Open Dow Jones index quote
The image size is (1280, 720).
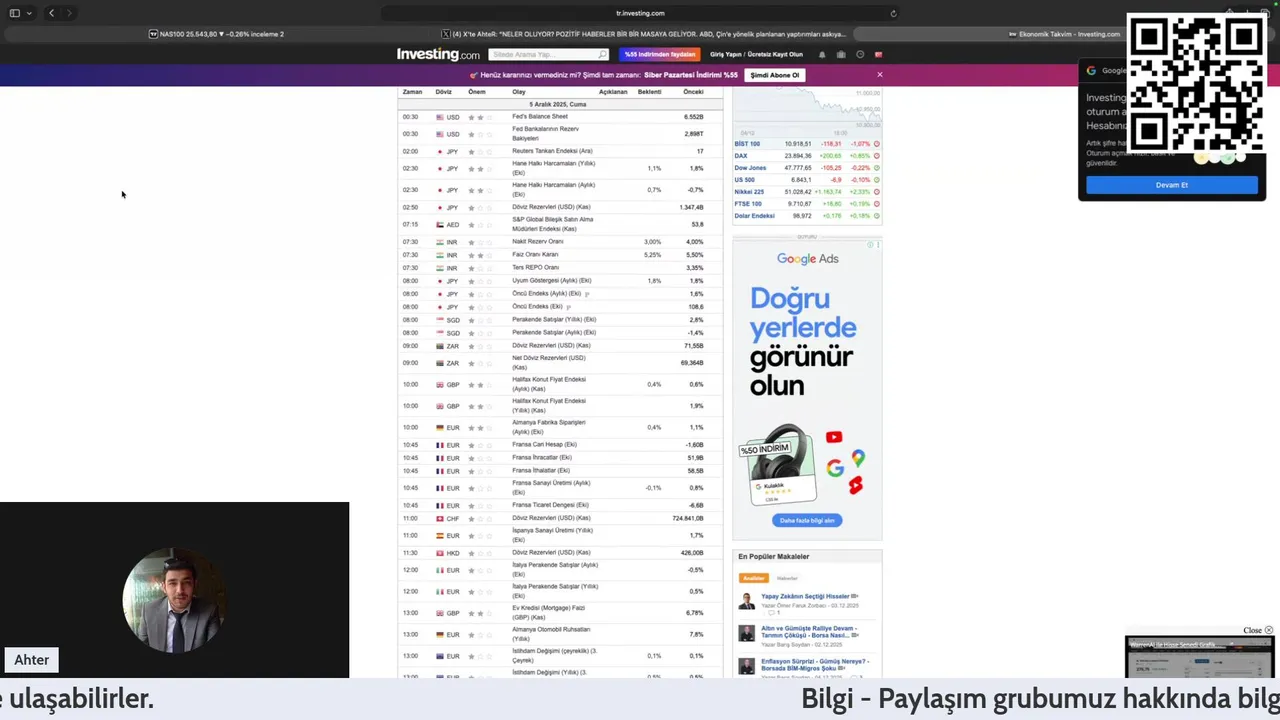click(750, 168)
